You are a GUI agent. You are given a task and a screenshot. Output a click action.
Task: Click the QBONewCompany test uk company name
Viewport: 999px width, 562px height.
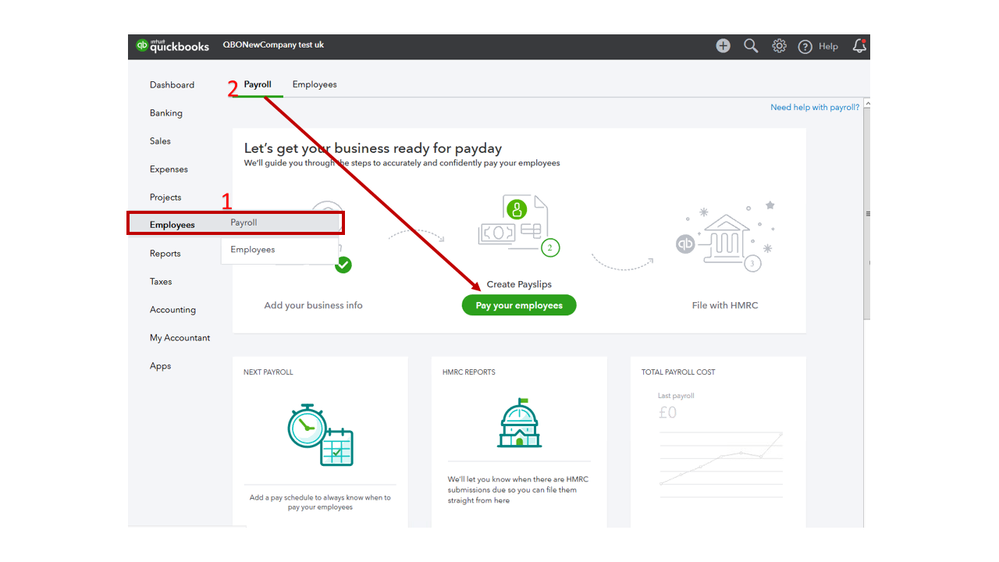[273, 45]
